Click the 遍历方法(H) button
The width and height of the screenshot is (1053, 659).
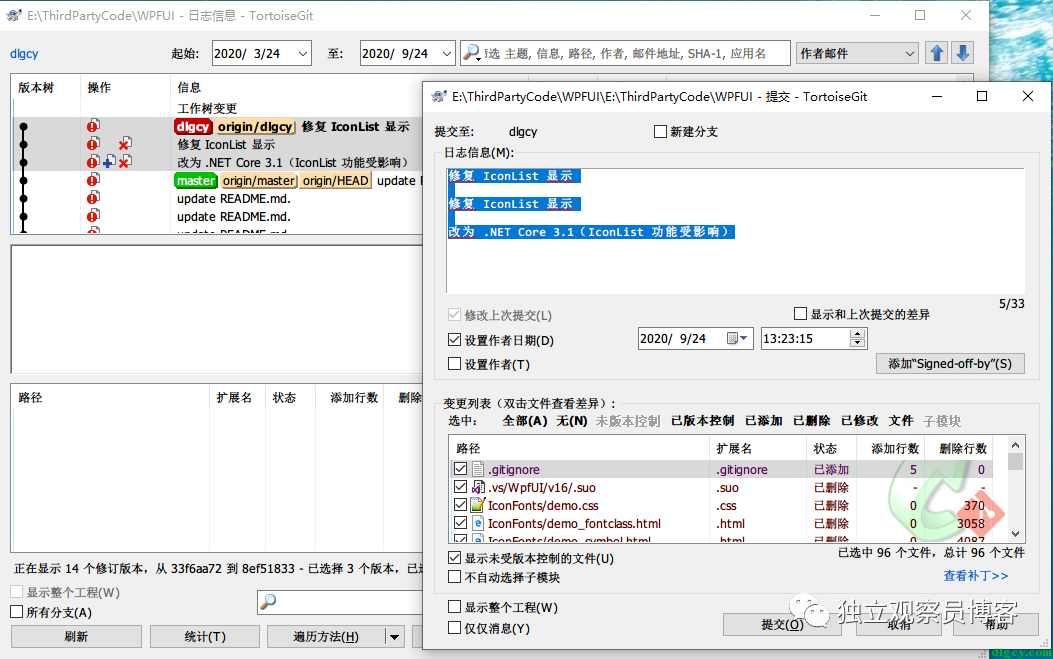(326, 636)
